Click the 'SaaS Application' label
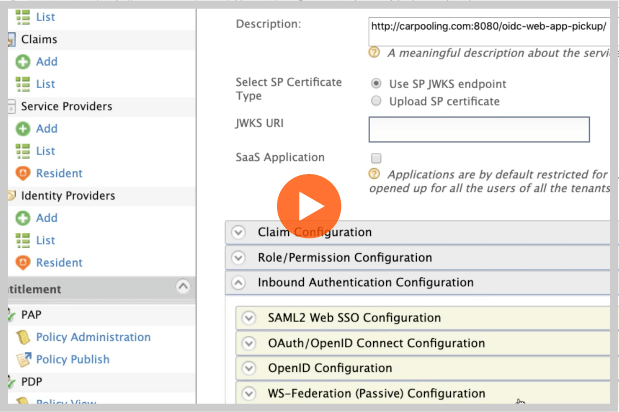Viewport: 619px width, 412px height. click(280, 157)
